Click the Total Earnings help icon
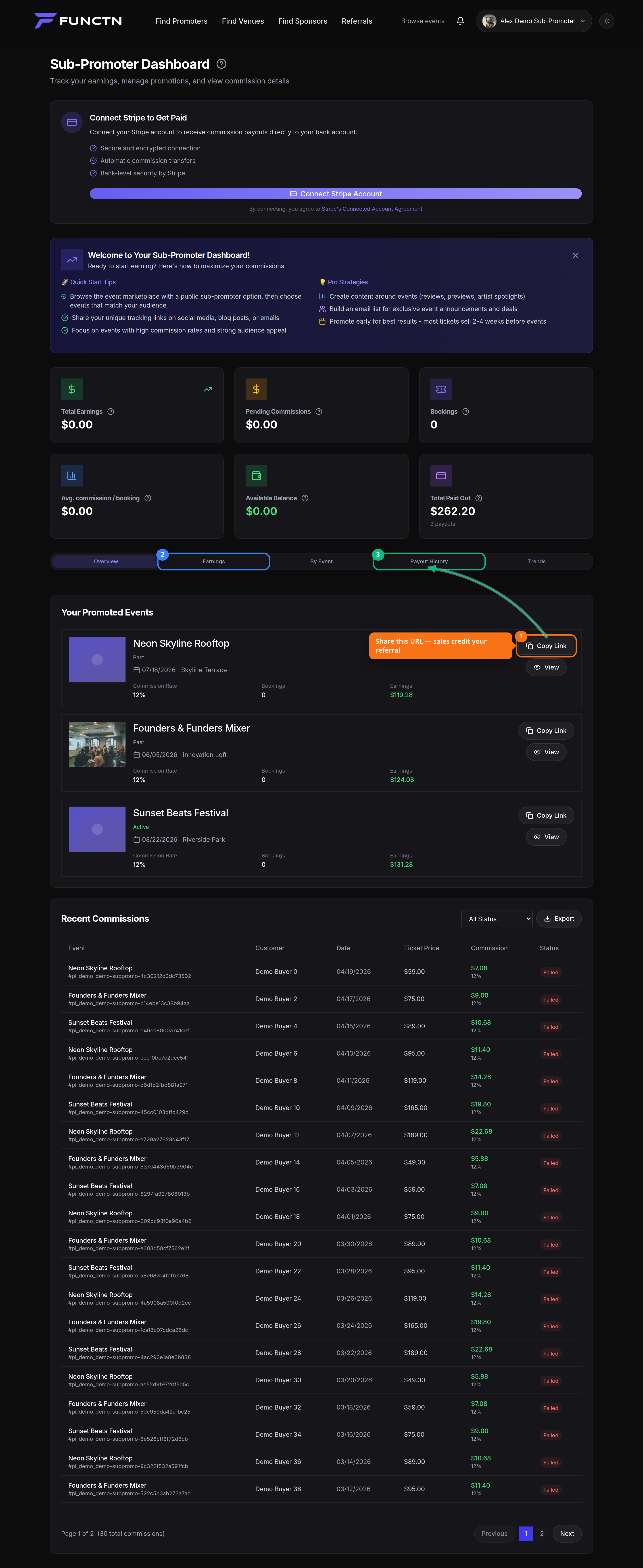Image resolution: width=643 pixels, height=1568 pixels. tap(111, 412)
